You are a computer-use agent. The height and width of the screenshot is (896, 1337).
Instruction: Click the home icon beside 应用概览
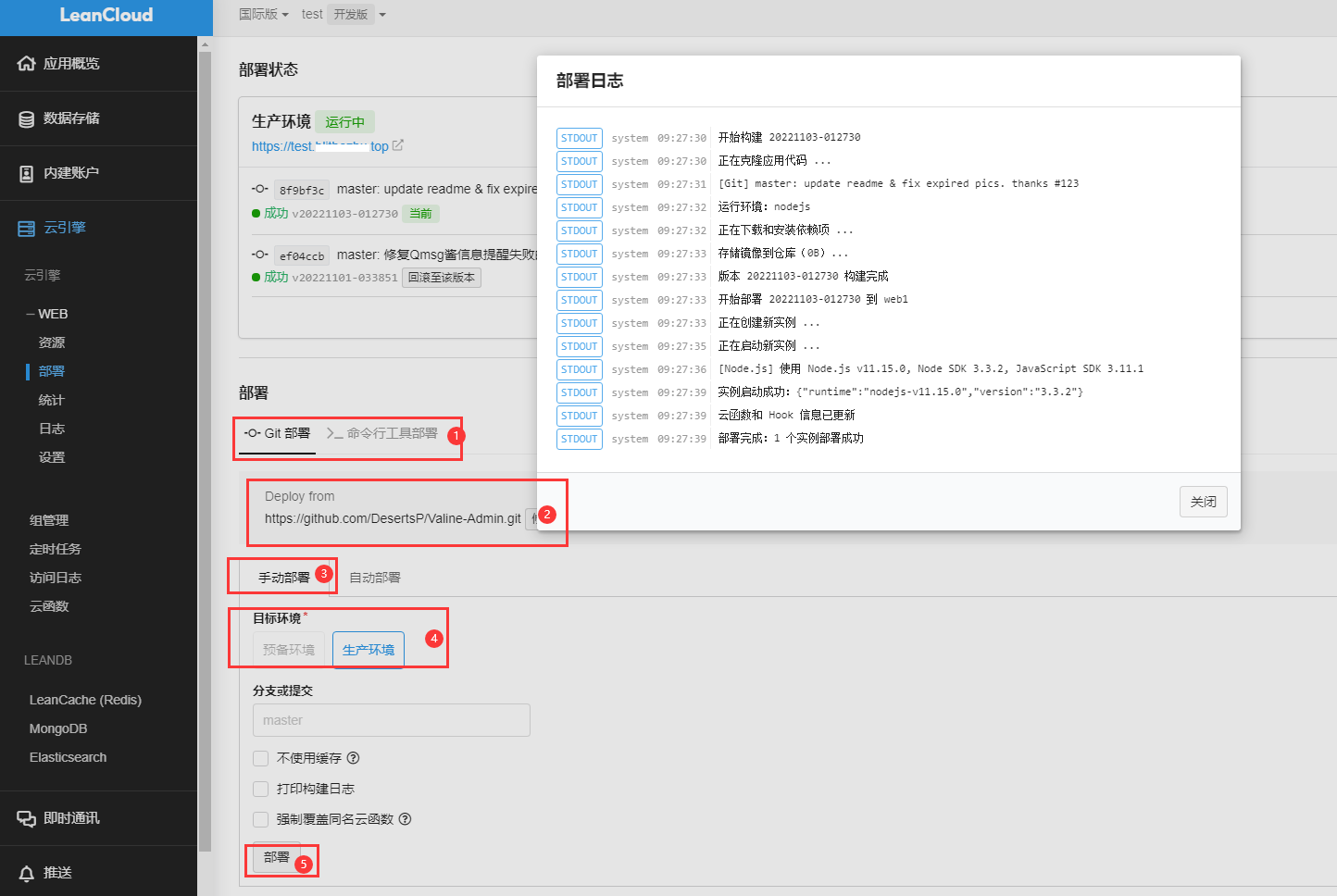(x=26, y=64)
